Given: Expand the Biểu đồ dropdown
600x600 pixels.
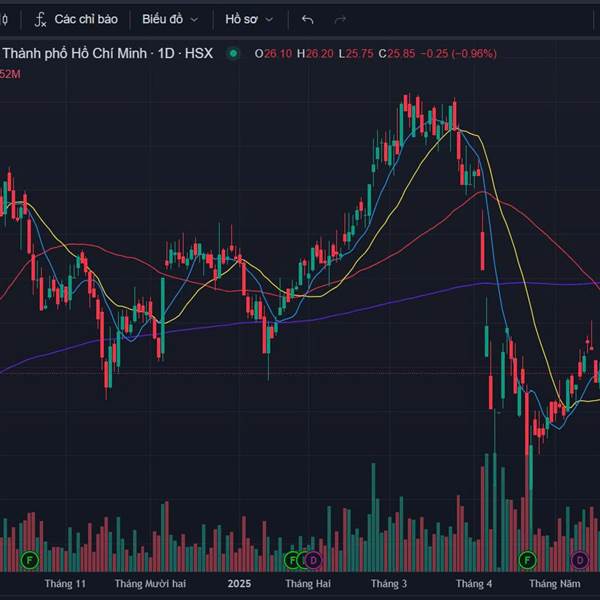Looking at the screenshot, I should pyautogui.click(x=170, y=19).
